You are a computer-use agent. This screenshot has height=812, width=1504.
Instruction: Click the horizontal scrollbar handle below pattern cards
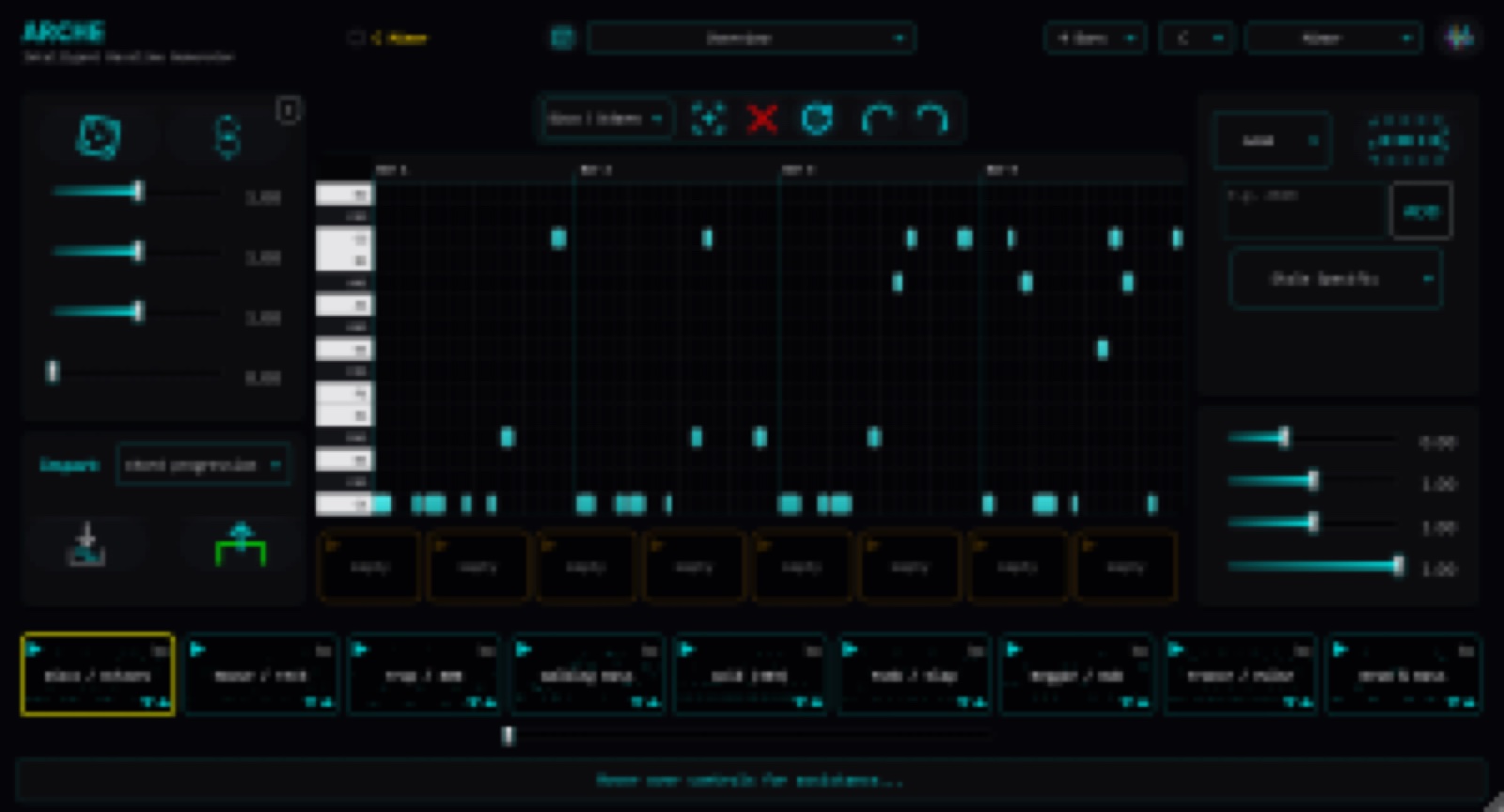(x=509, y=735)
